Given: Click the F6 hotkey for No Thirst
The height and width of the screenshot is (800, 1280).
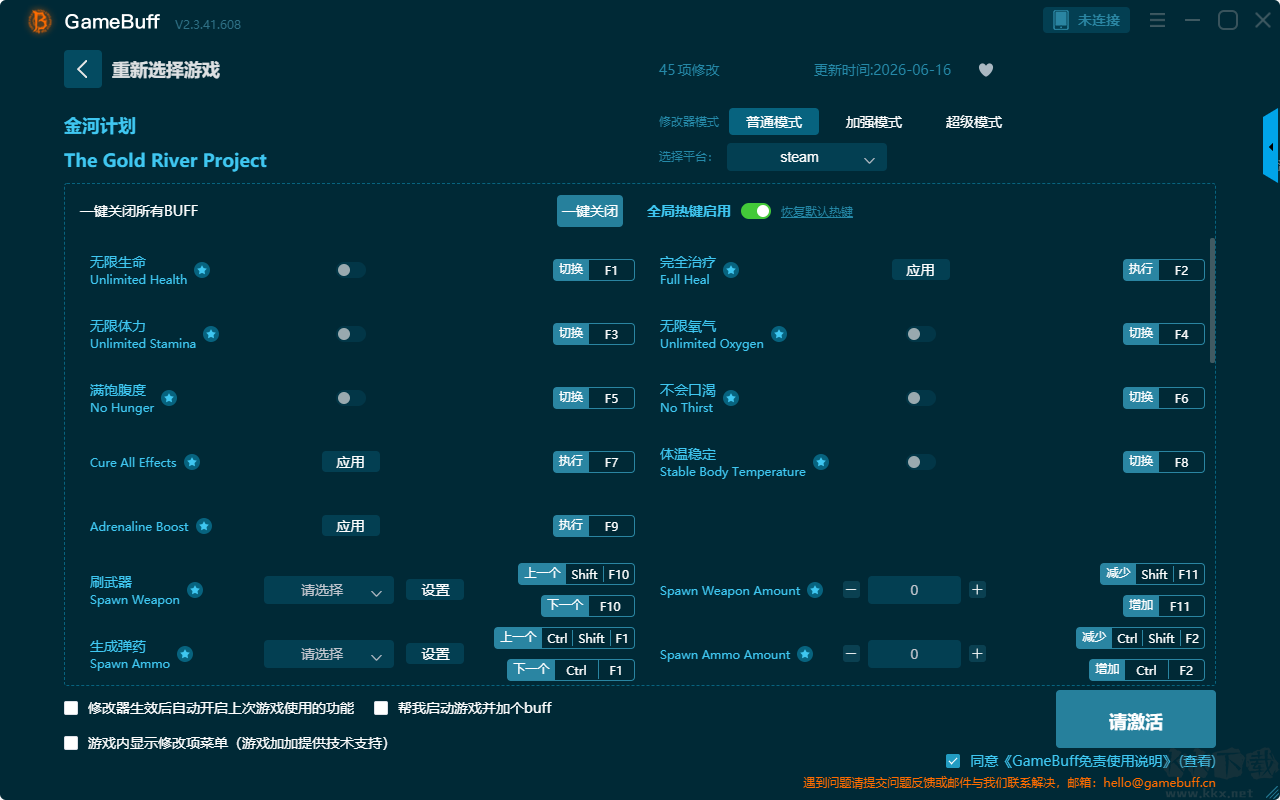Looking at the screenshot, I should point(1181,398).
